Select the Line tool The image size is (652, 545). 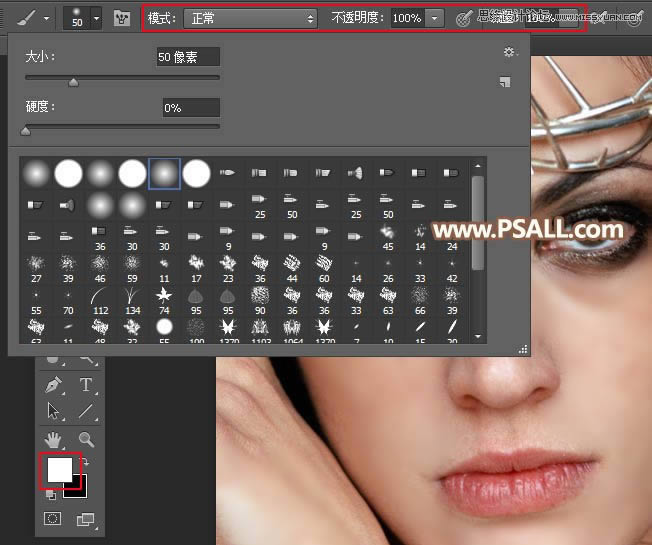86,410
